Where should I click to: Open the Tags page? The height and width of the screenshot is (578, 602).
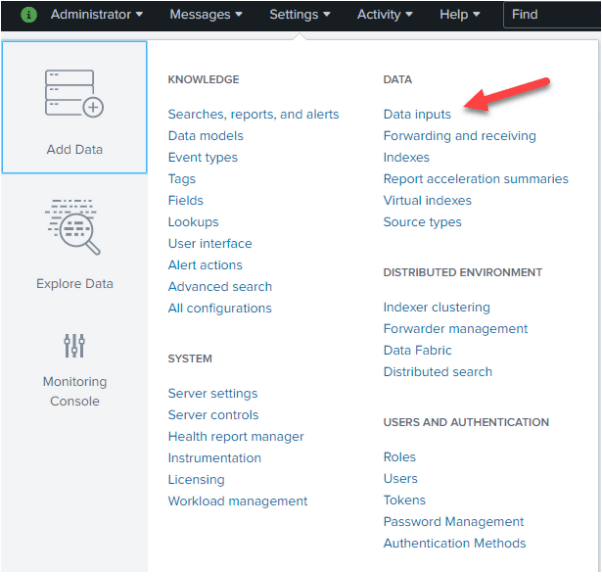pos(182,179)
